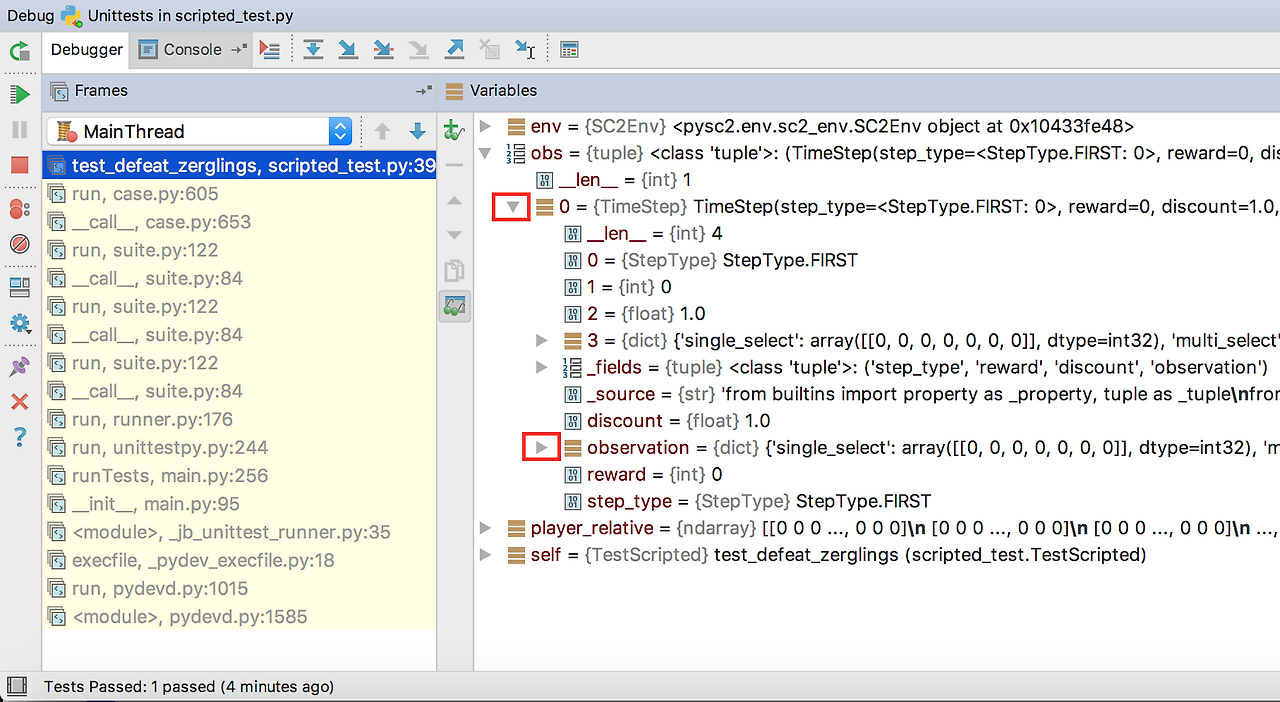The height and width of the screenshot is (702, 1280).
Task: Select frame run, case.py:605
Action: point(240,193)
